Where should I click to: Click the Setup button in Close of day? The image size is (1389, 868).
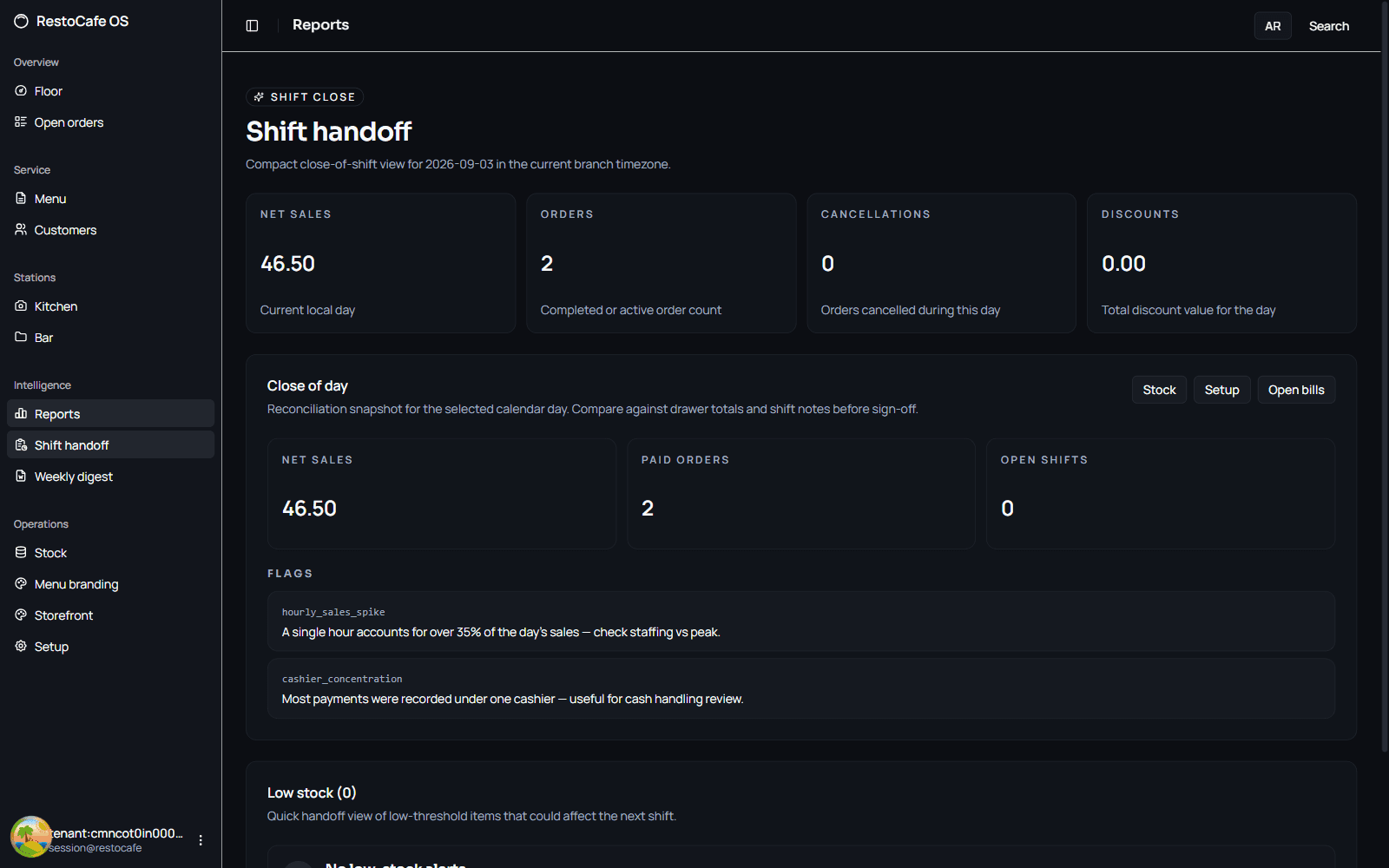tap(1221, 390)
